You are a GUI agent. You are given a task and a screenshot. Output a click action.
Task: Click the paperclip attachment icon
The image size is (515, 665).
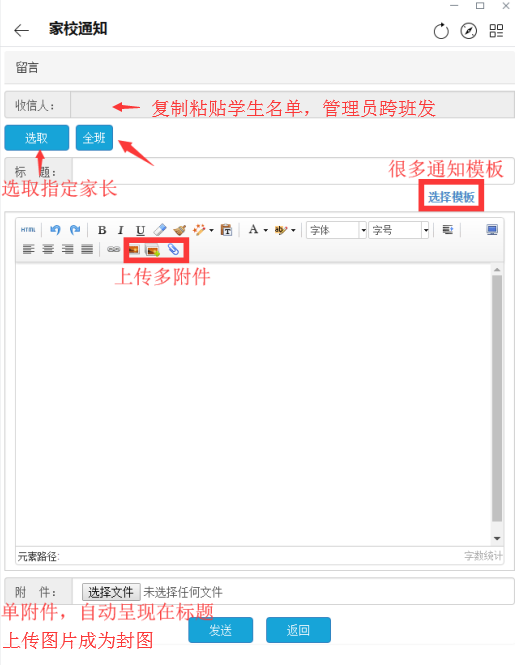[x=173, y=250]
